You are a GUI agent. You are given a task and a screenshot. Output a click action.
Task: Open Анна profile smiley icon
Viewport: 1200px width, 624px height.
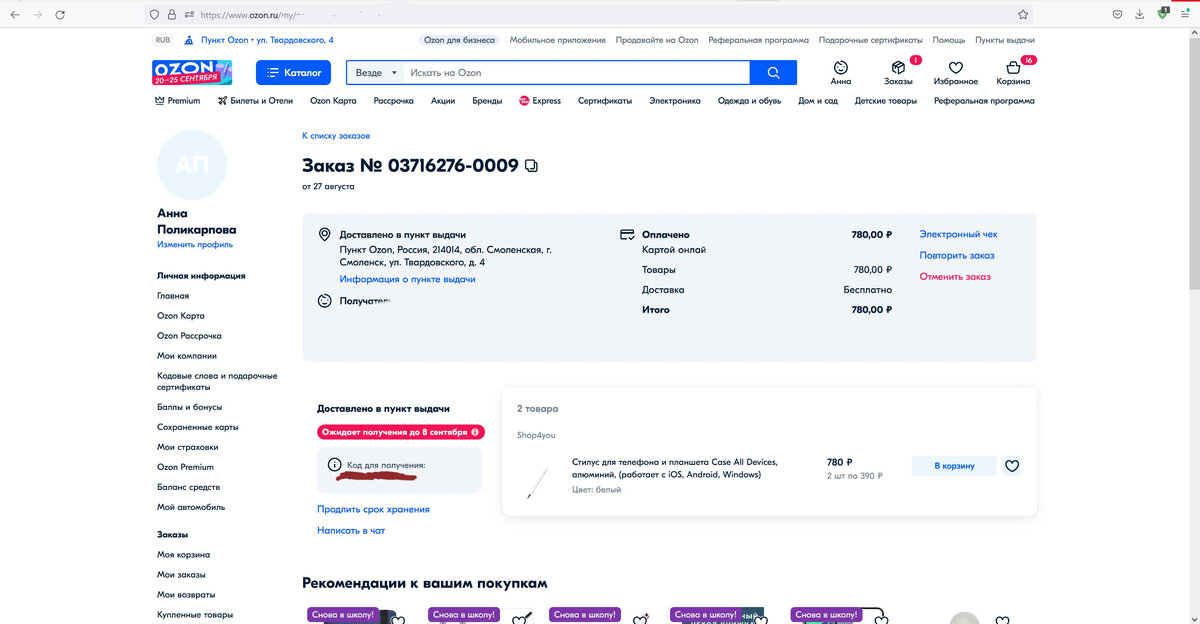click(x=841, y=67)
